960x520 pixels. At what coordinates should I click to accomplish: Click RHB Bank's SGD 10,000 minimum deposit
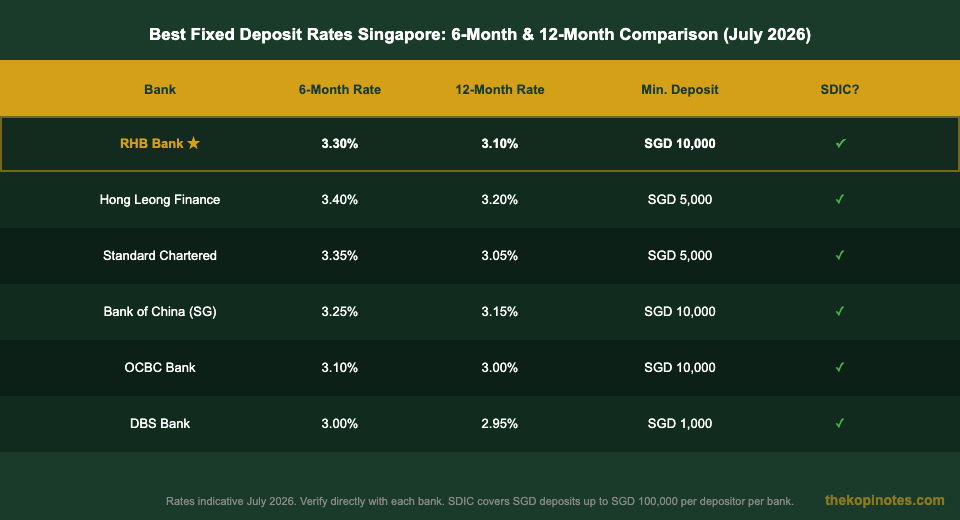tap(680, 143)
